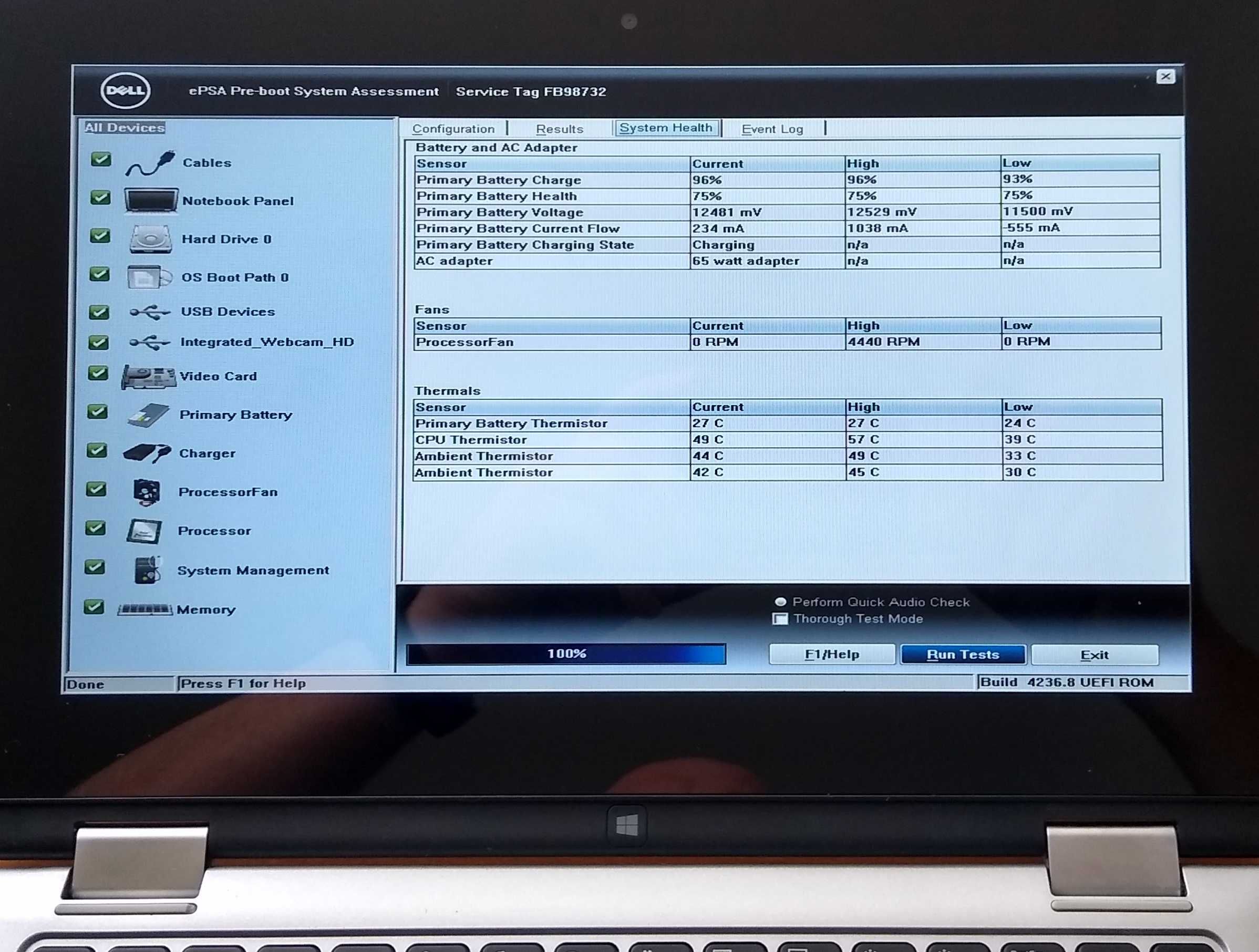1259x952 pixels.
Task: Switch to the Configuration tab
Action: (452, 127)
